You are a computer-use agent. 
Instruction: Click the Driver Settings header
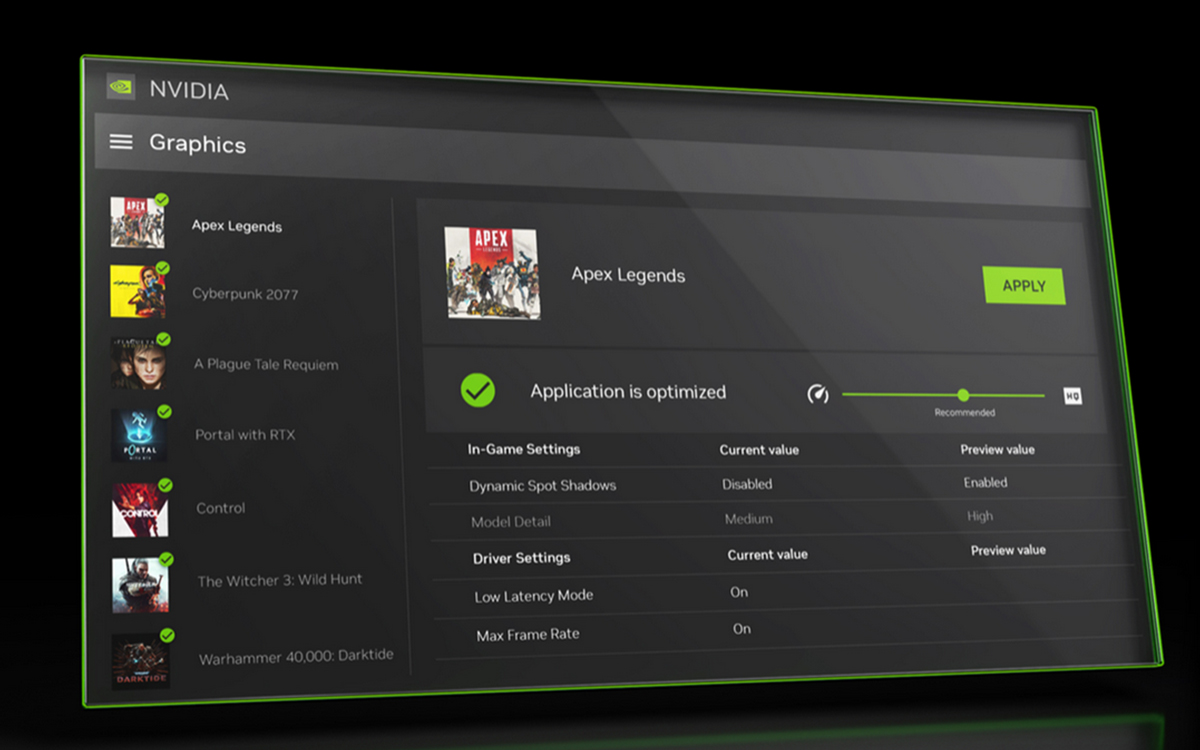click(x=522, y=557)
